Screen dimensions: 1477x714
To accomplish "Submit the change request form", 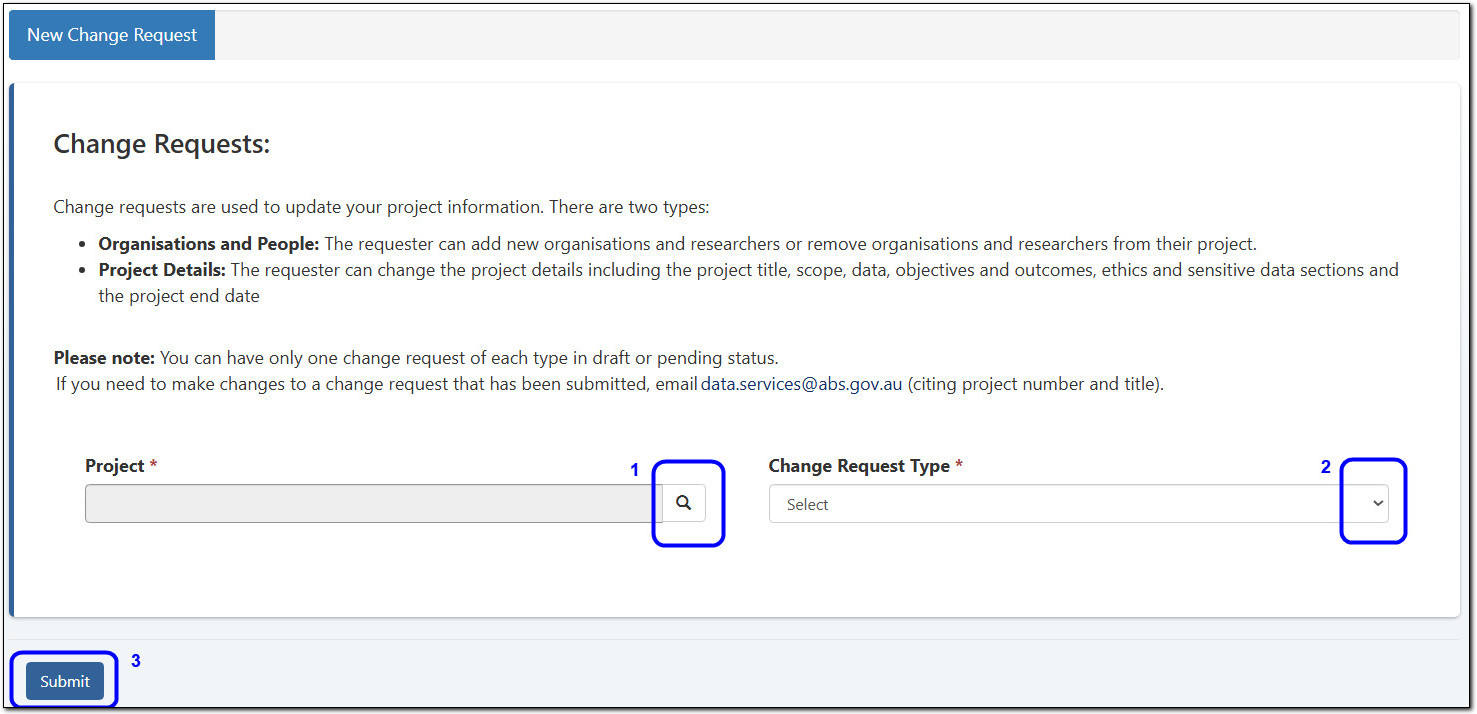I will click(x=63, y=680).
